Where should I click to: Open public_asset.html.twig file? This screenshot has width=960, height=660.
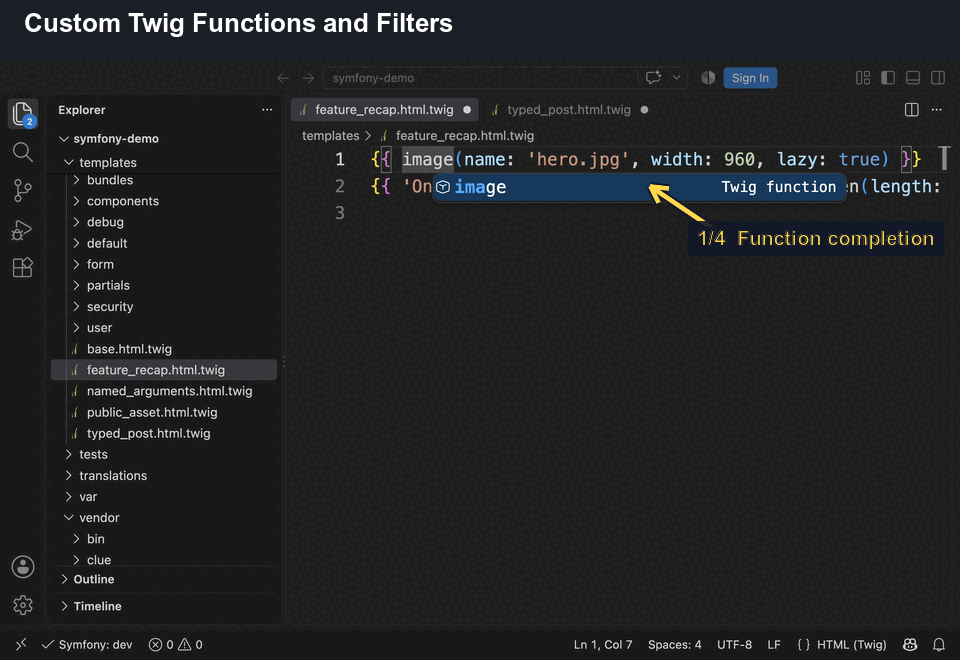[x=163, y=412]
